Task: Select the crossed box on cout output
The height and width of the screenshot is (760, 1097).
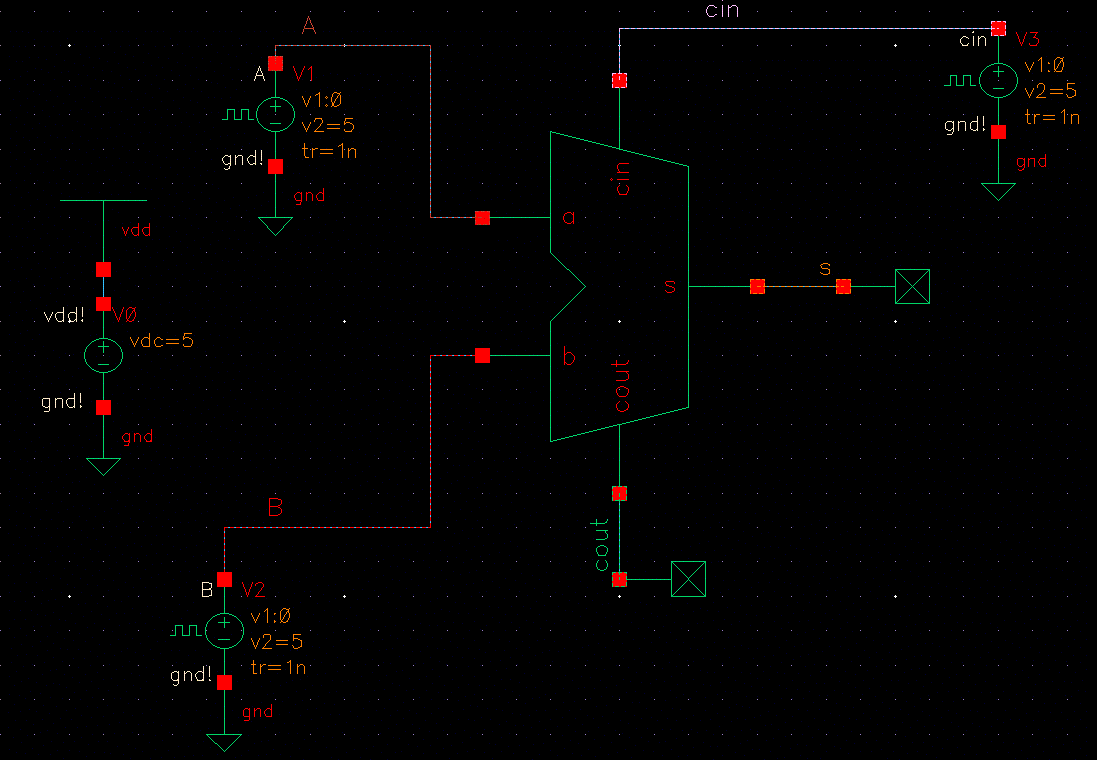Action: point(688,579)
